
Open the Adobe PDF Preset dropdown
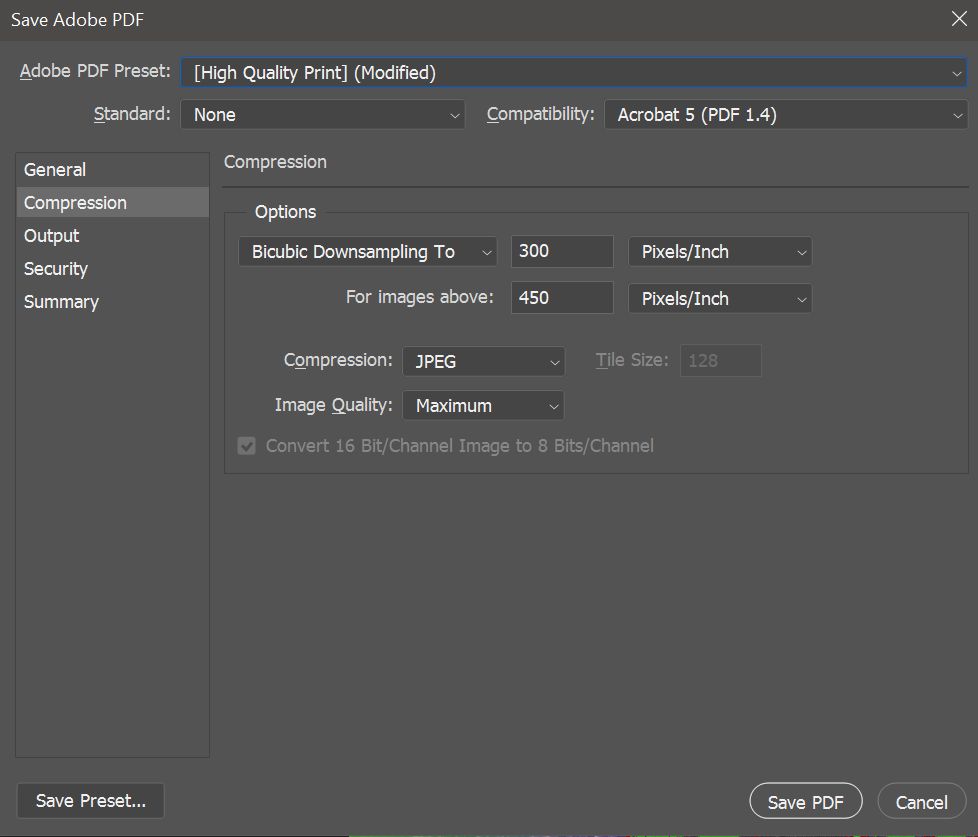click(x=574, y=72)
